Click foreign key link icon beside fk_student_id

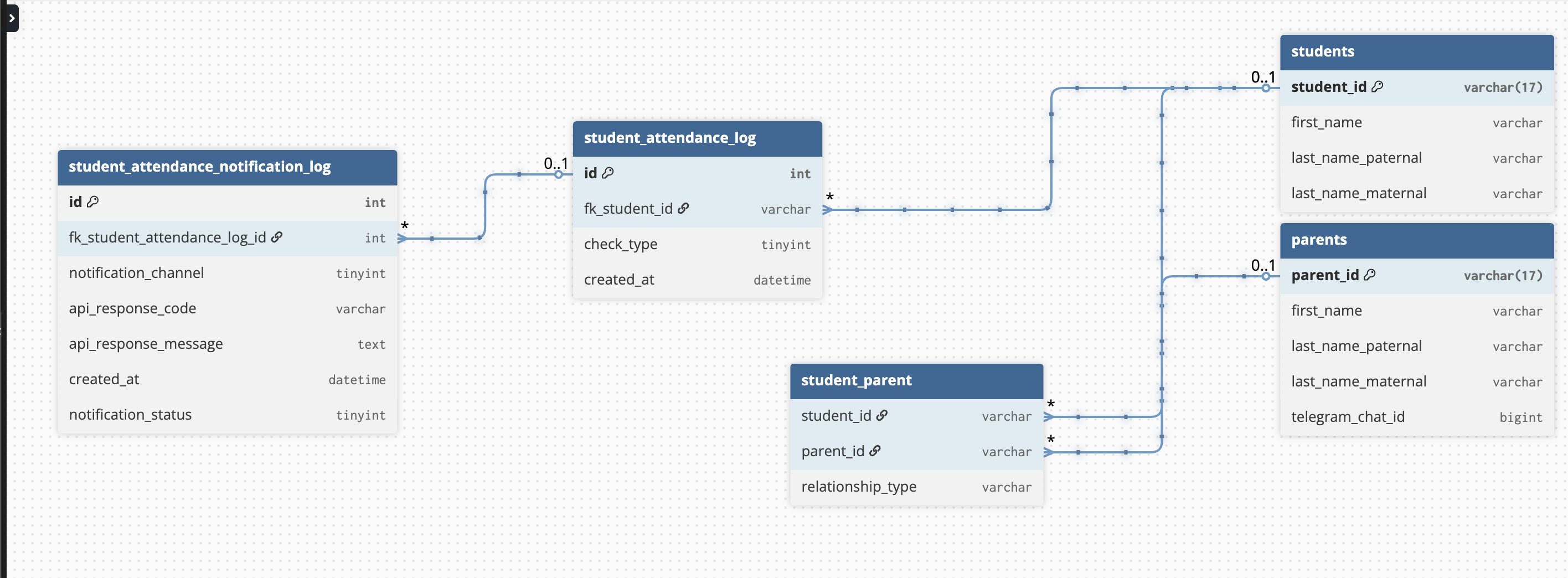(x=684, y=209)
